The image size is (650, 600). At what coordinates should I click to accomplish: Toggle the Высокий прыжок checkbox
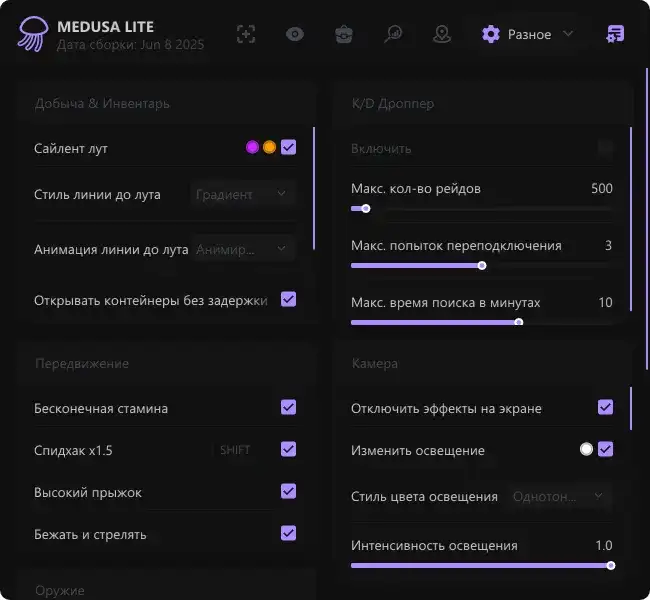tap(288, 491)
